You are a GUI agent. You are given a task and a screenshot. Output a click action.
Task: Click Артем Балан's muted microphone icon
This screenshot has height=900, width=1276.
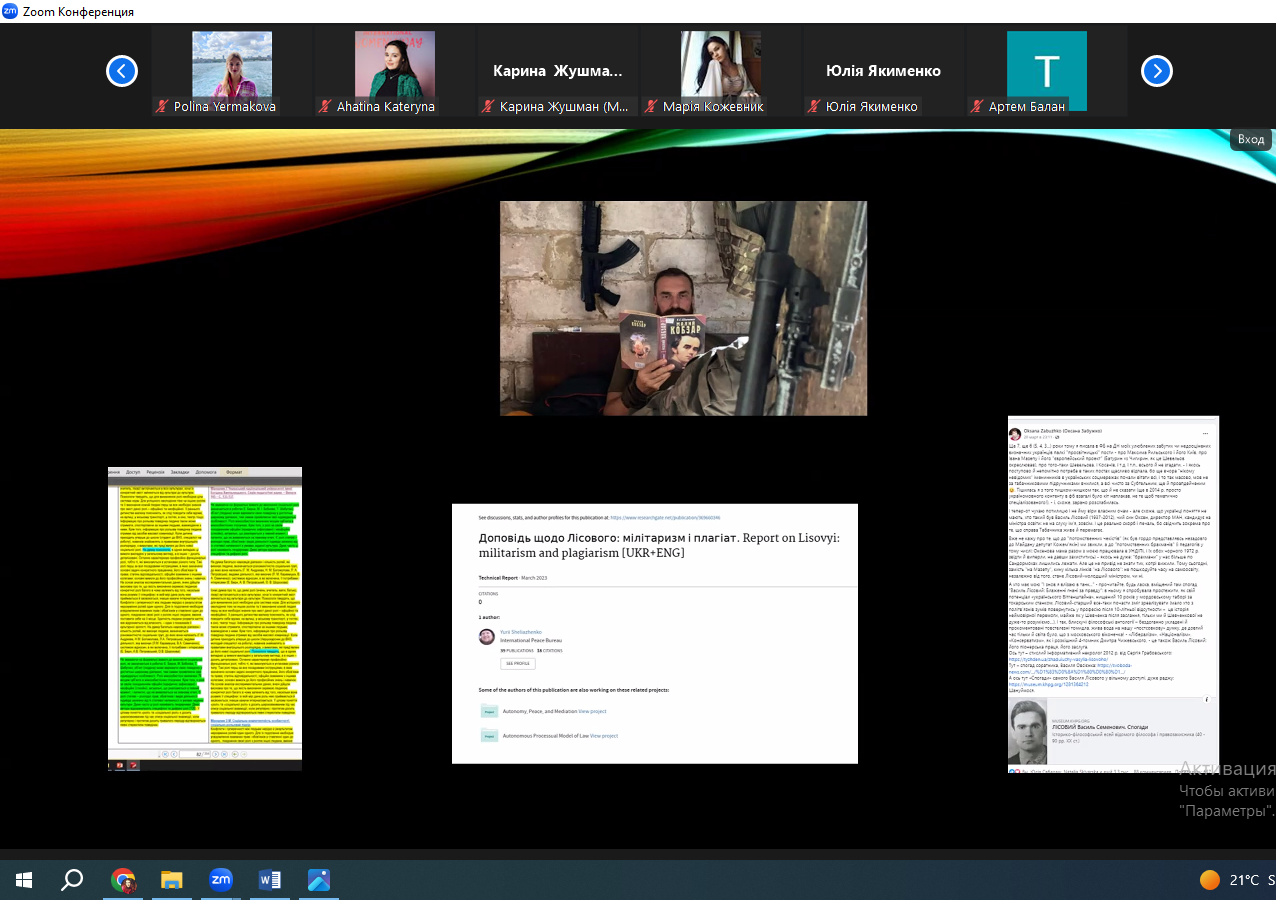click(x=976, y=107)
